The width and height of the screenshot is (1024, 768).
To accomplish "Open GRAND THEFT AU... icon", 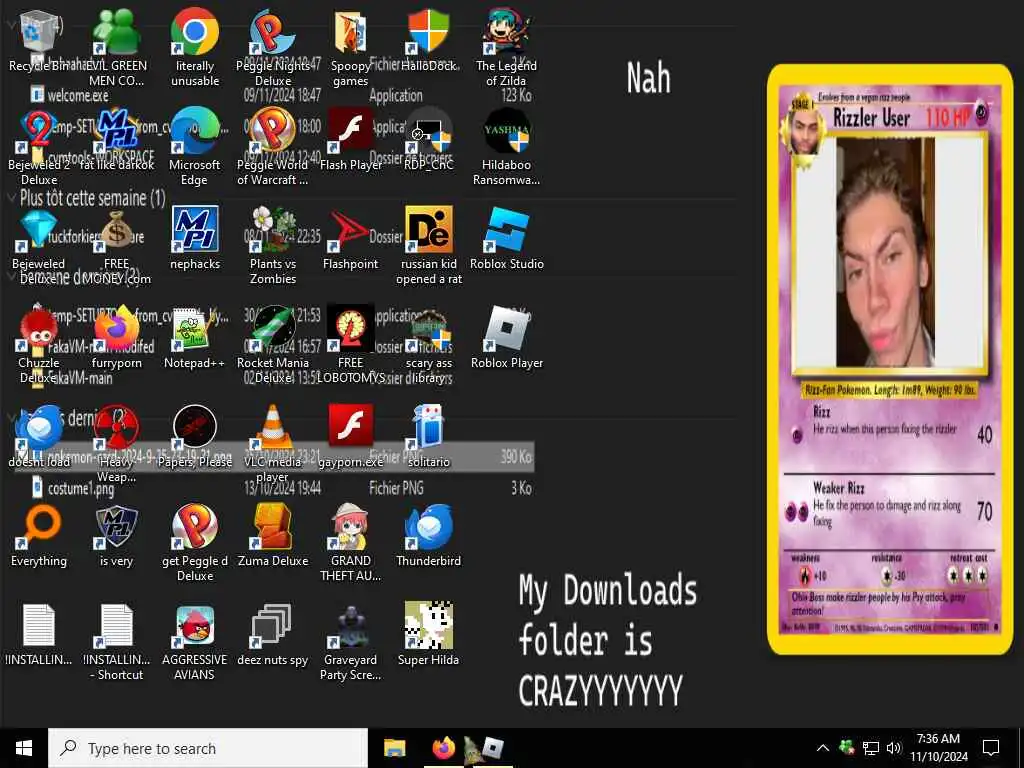I will click(351, 528).
